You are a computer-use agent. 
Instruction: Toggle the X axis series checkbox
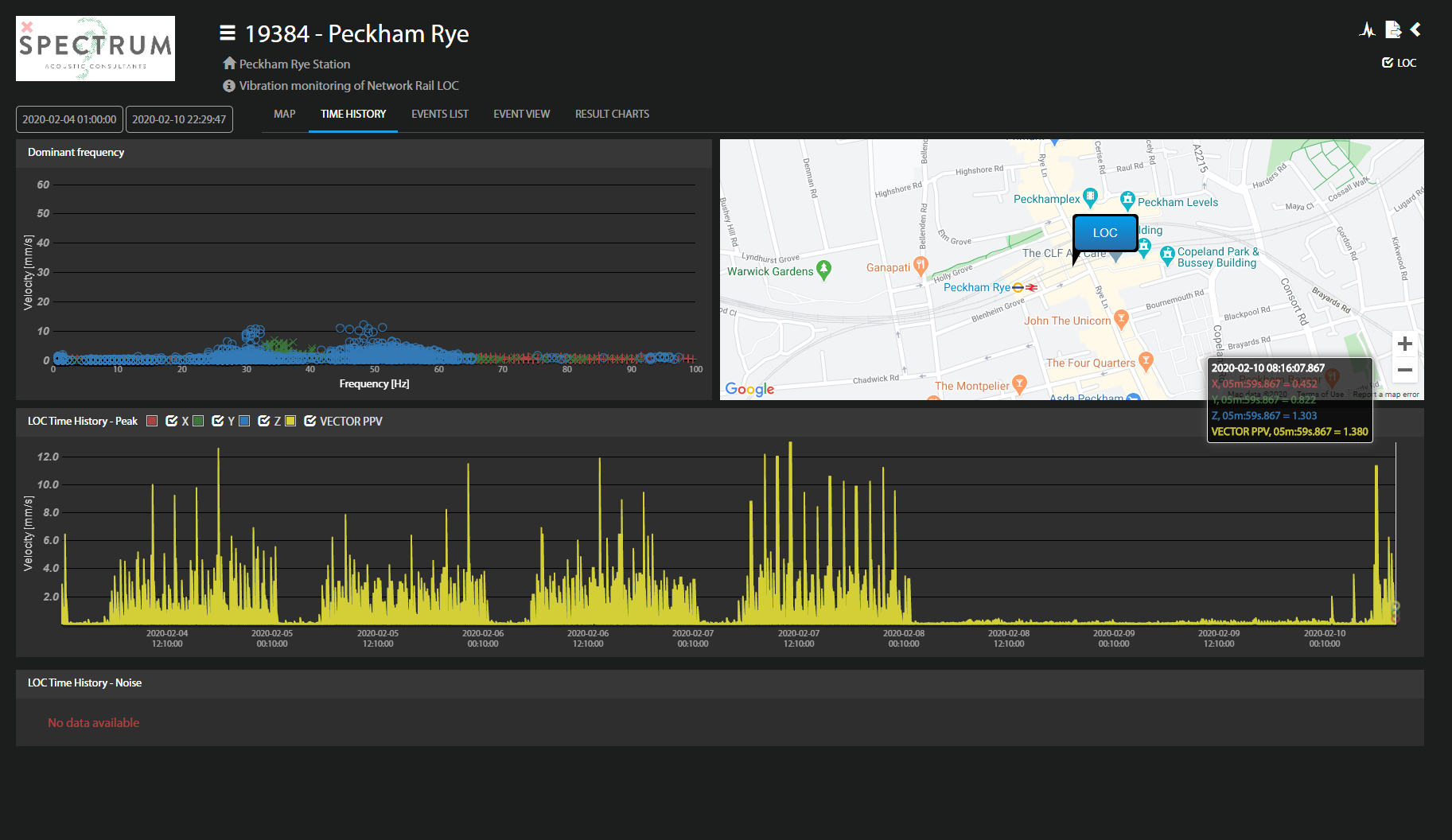point(171,421)
